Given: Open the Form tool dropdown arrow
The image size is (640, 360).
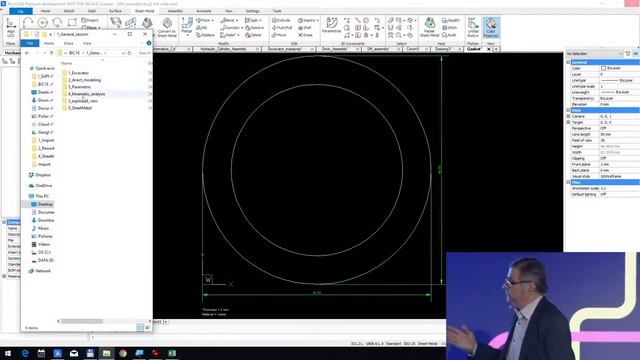Looking at the screenshot, I should 213,20.
